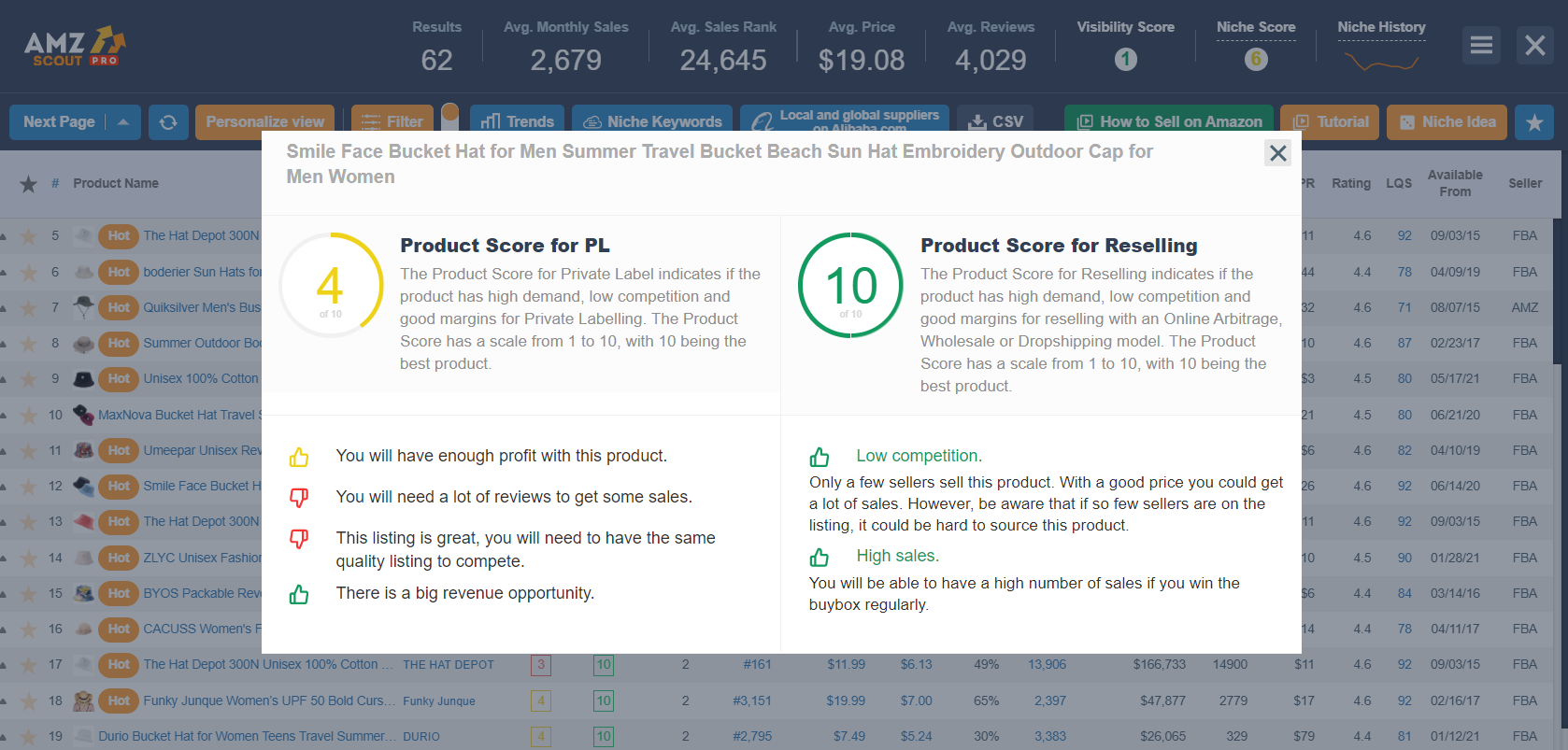Click thumbs-up icon beside big revenue opportunity
This screenshot has height=750, width=1568.
click(x=299, y=594)
